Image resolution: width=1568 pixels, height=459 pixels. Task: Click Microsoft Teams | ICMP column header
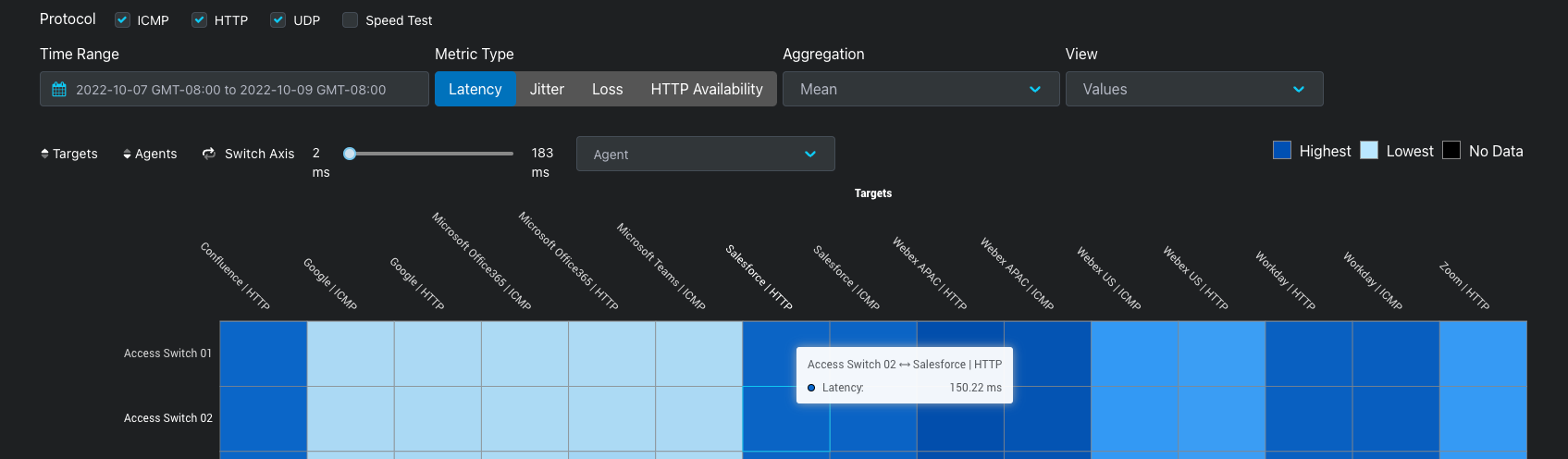[661, 267]
